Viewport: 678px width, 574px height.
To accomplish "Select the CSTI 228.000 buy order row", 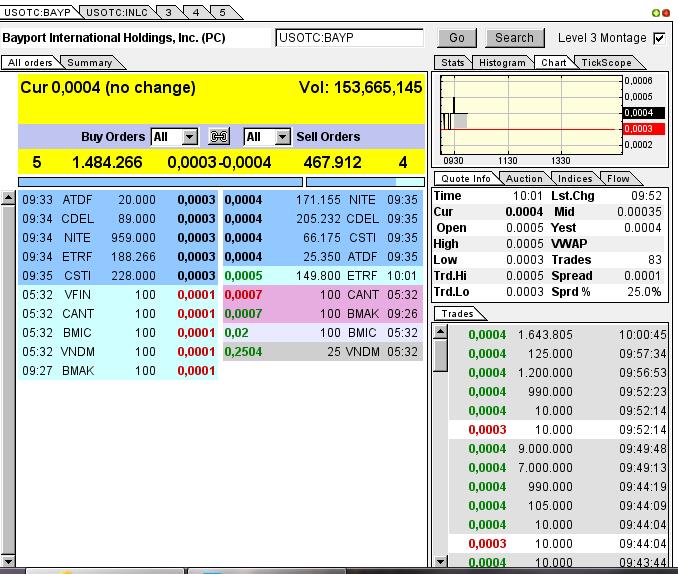I will coord(118,276).
